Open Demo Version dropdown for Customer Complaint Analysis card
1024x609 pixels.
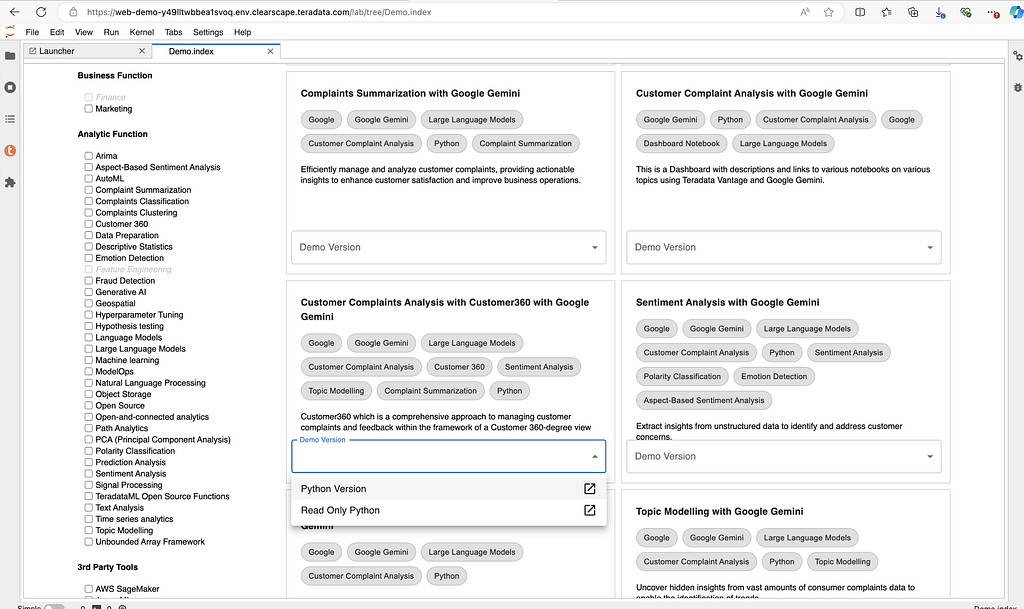coord(784,247)
